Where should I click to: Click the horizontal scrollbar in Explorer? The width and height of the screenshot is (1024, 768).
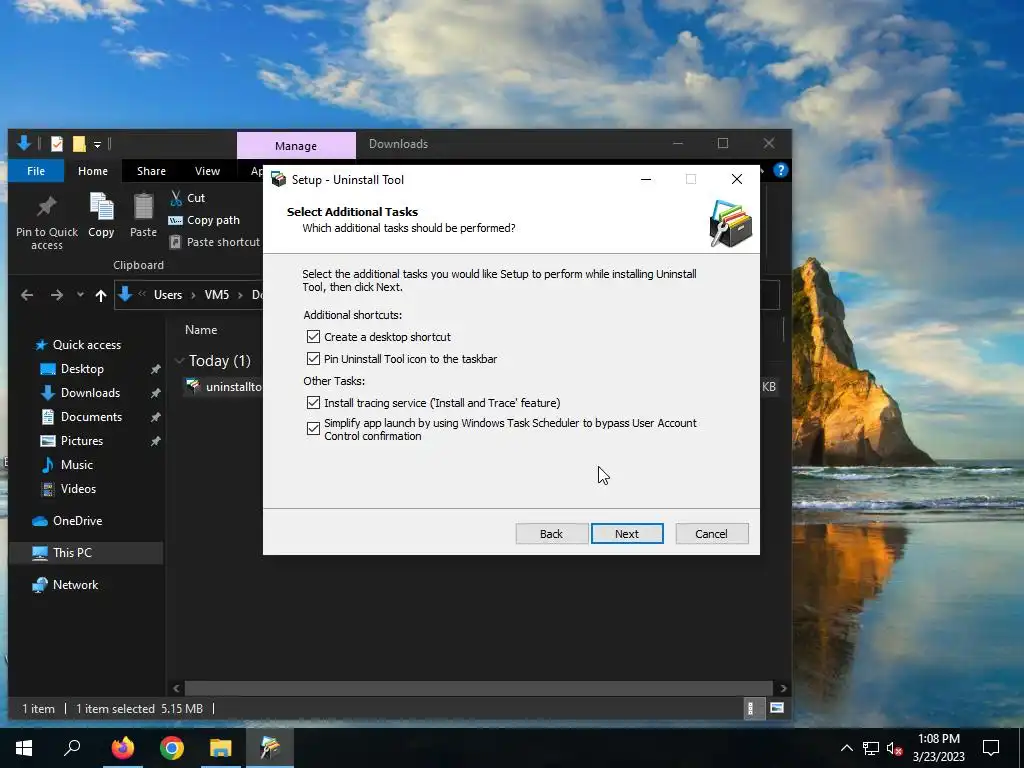coord(479,688)
